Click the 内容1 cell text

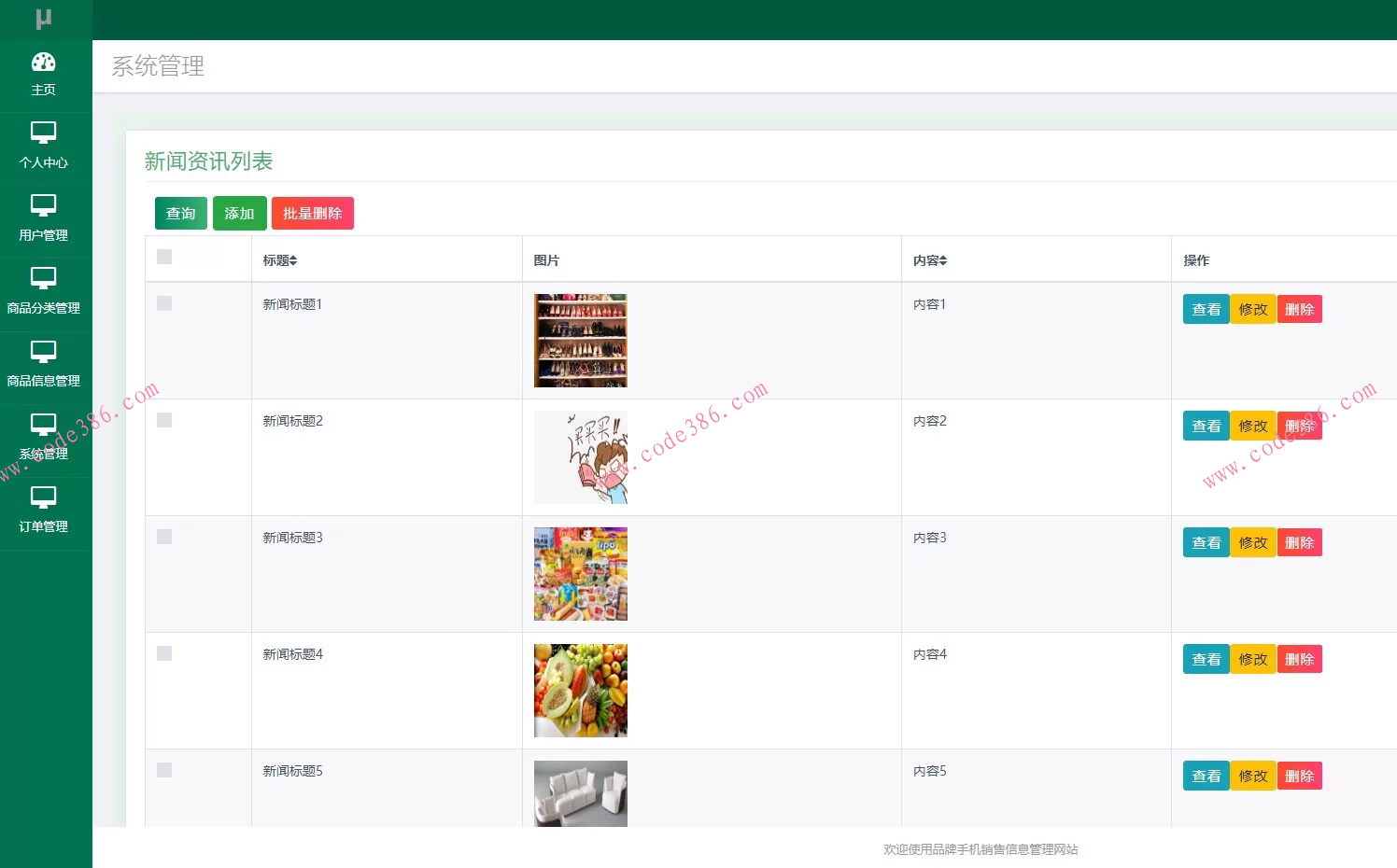(x=930, y=304)
